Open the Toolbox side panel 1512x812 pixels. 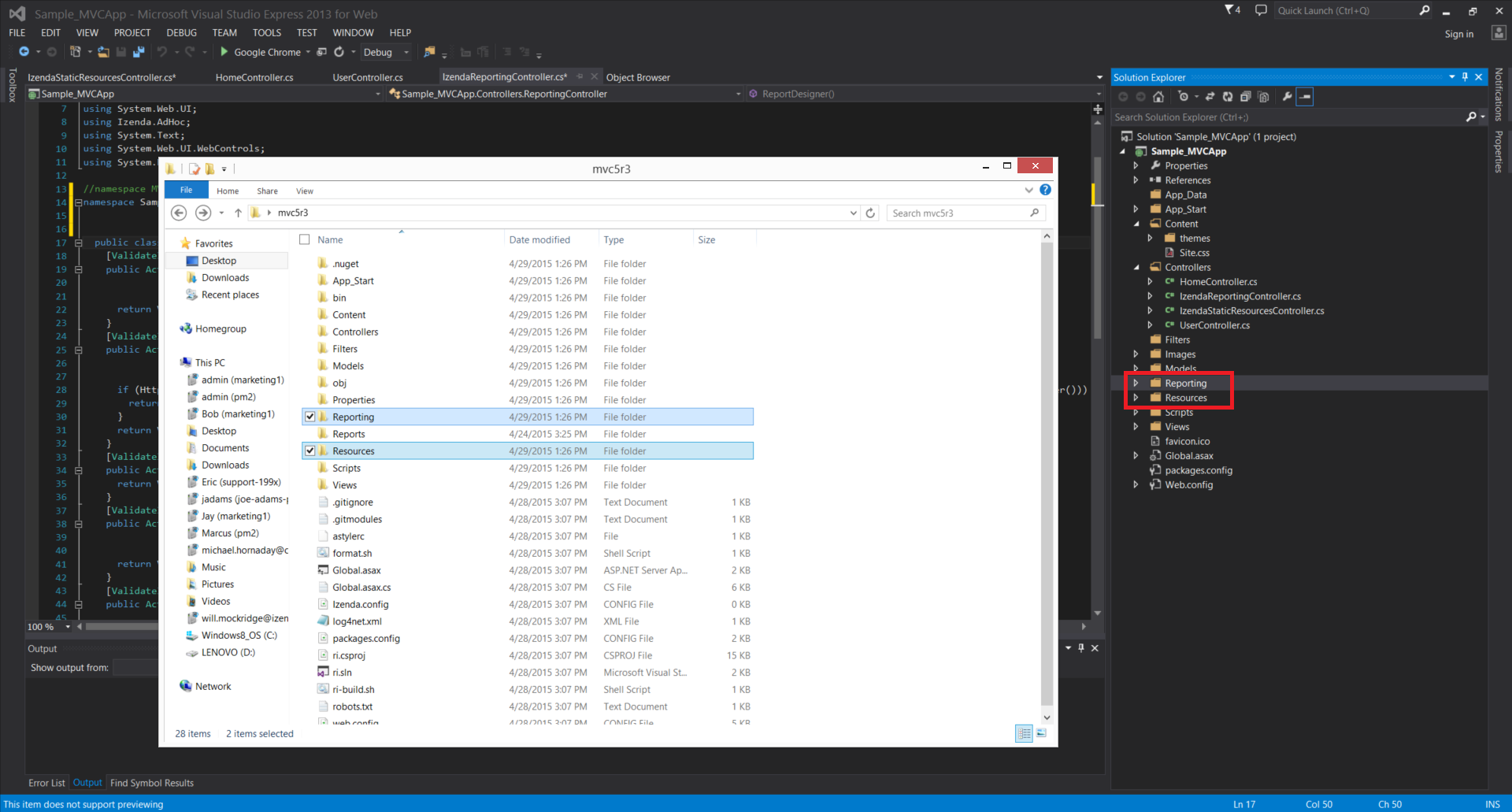tap(12, 85)
